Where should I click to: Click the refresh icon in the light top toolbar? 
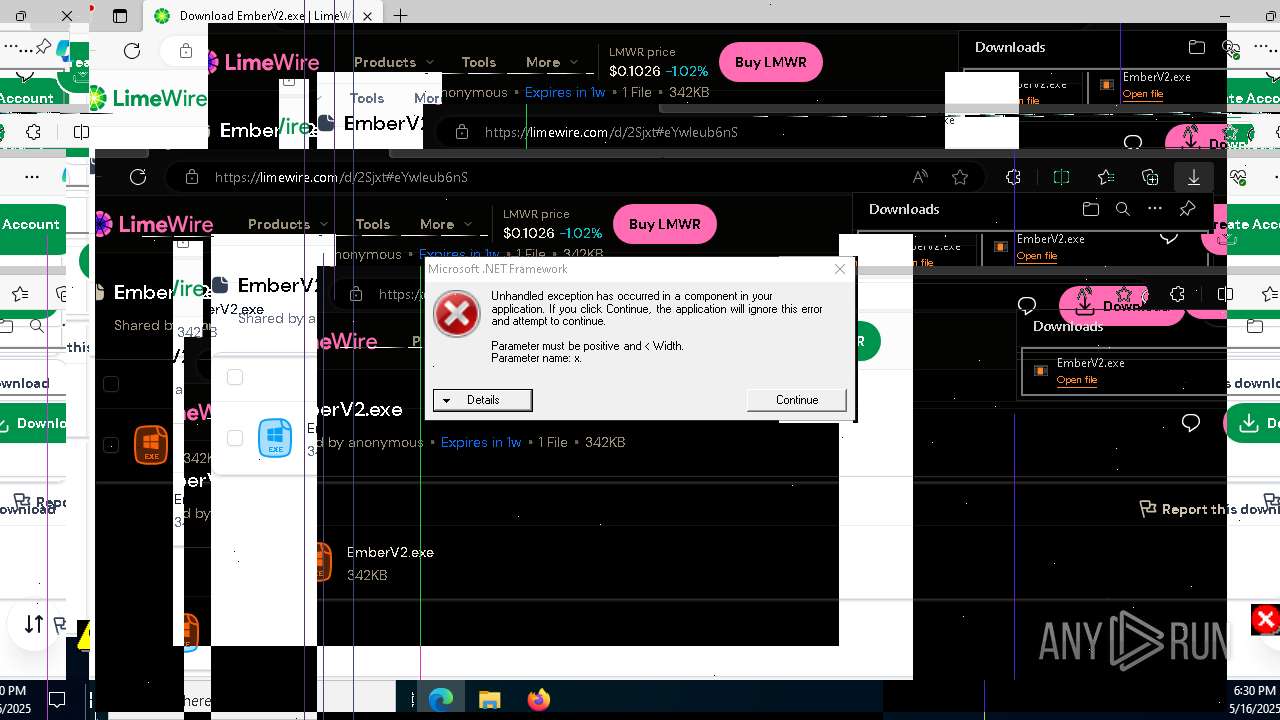tap(132, 51)
